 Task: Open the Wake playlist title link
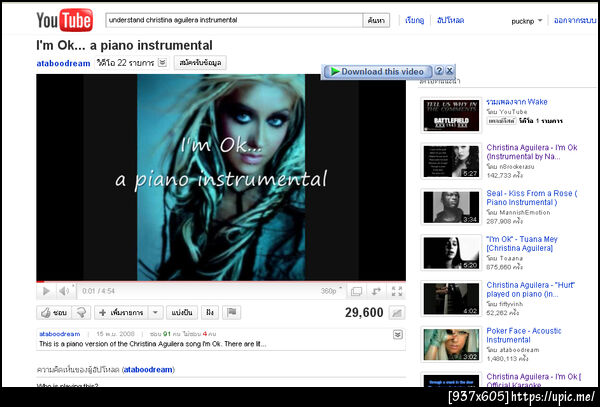(517, 102)
